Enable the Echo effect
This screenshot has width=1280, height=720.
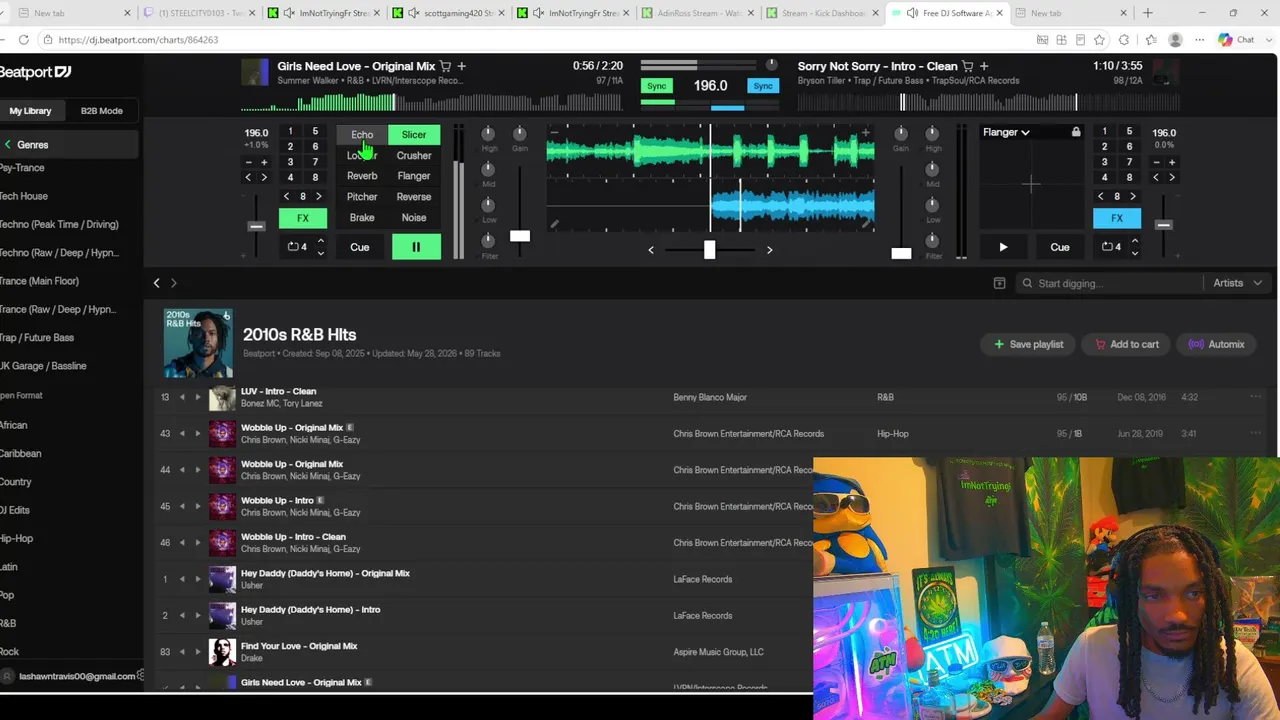pyautogui.click(x=362, y=134)
